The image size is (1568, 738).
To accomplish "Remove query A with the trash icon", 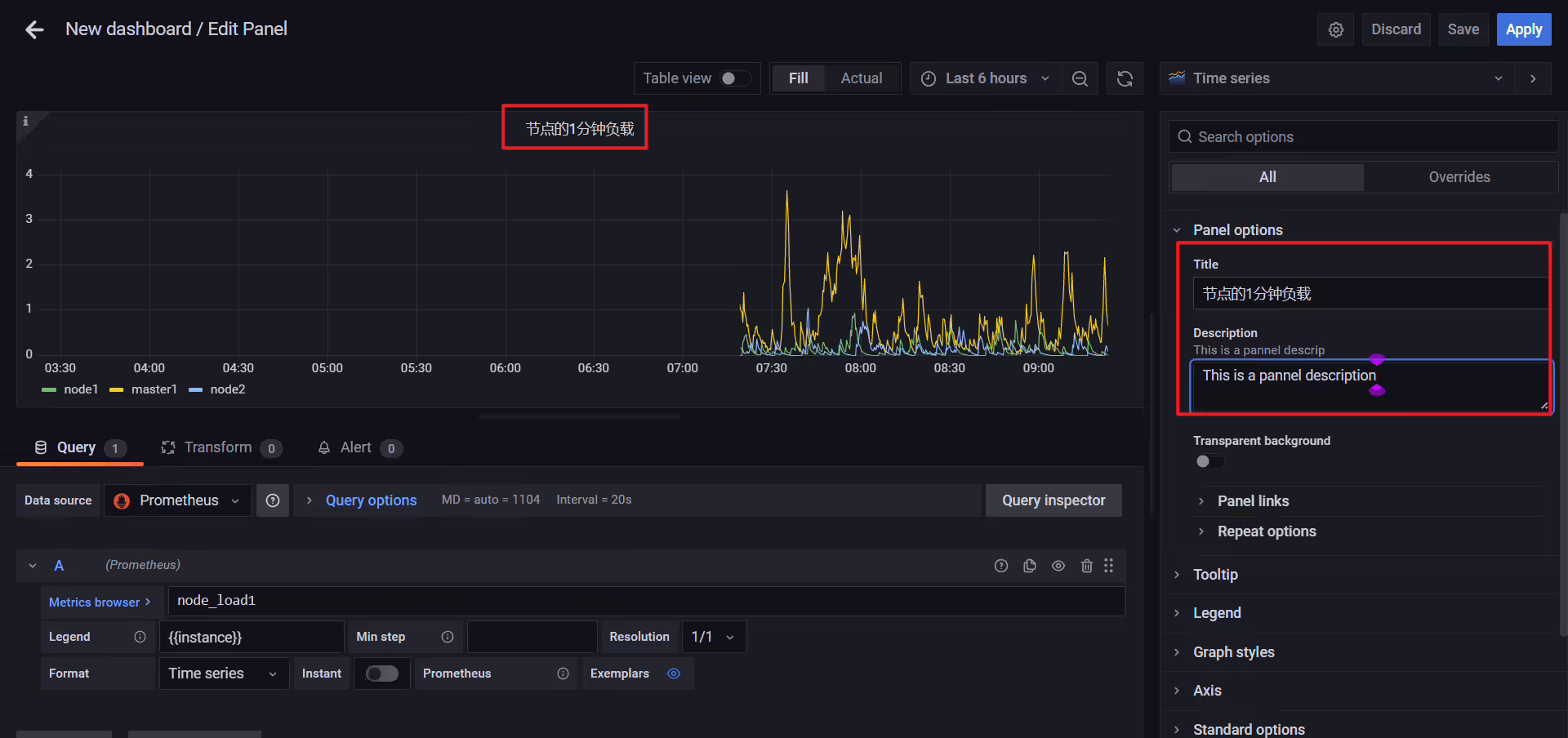I will 1086,566.
